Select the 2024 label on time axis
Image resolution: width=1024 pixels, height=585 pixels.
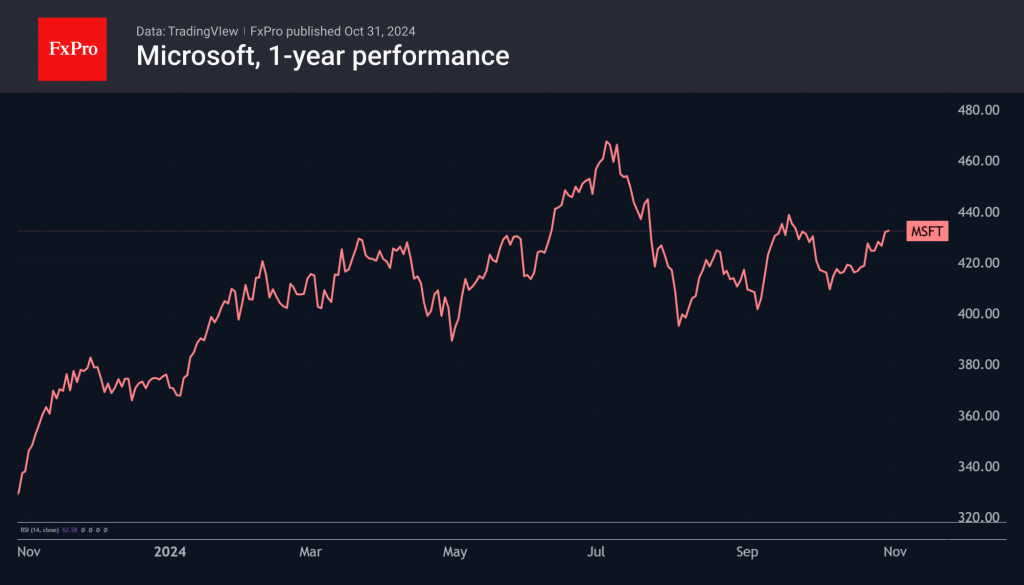click(169, 552)
